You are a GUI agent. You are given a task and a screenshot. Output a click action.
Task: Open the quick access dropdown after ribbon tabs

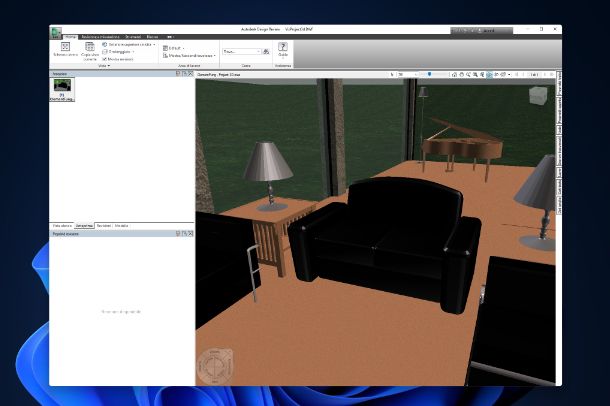[x=170, y=37]
